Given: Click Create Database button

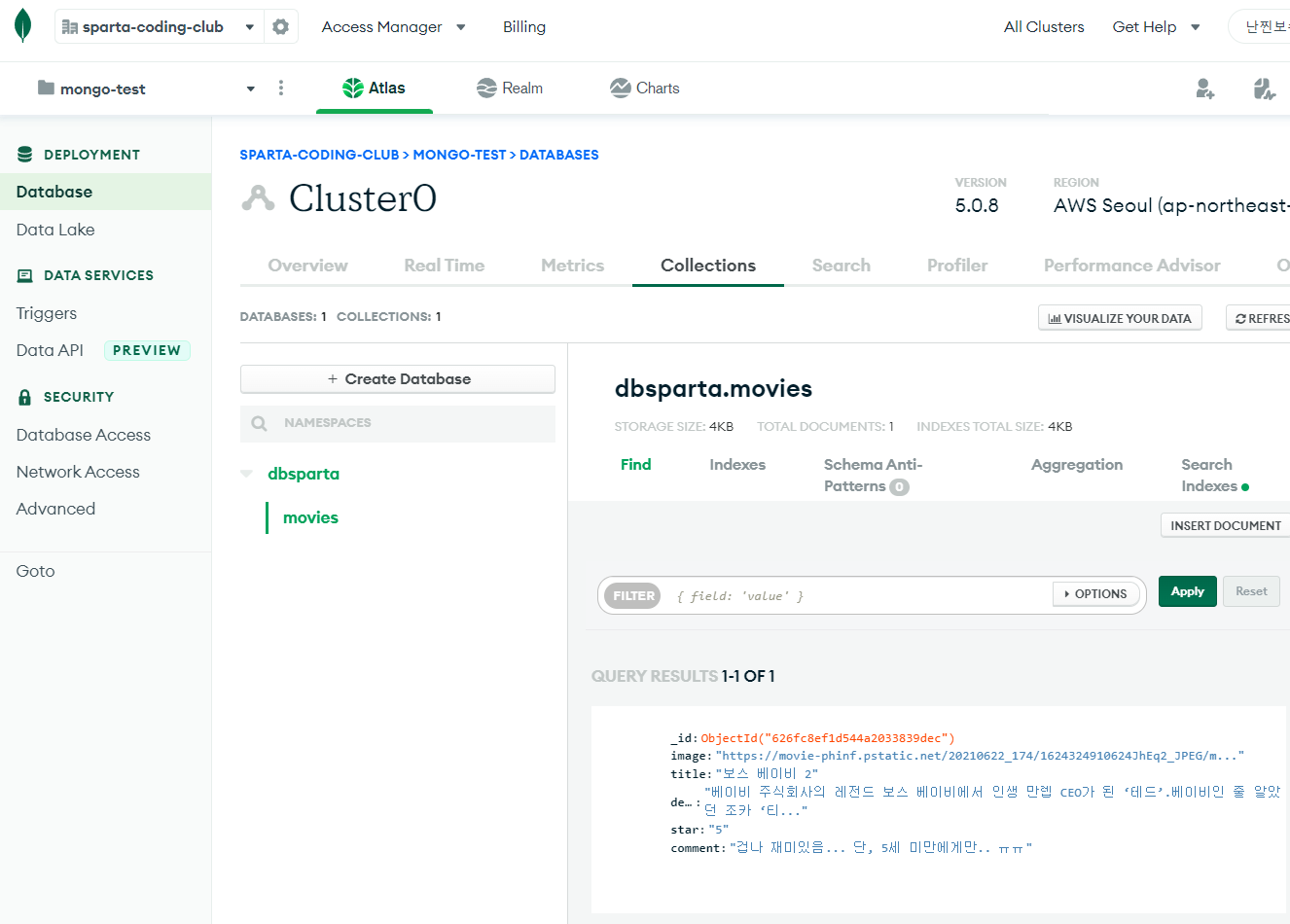Looking at the screenshot, I should 398,379.
